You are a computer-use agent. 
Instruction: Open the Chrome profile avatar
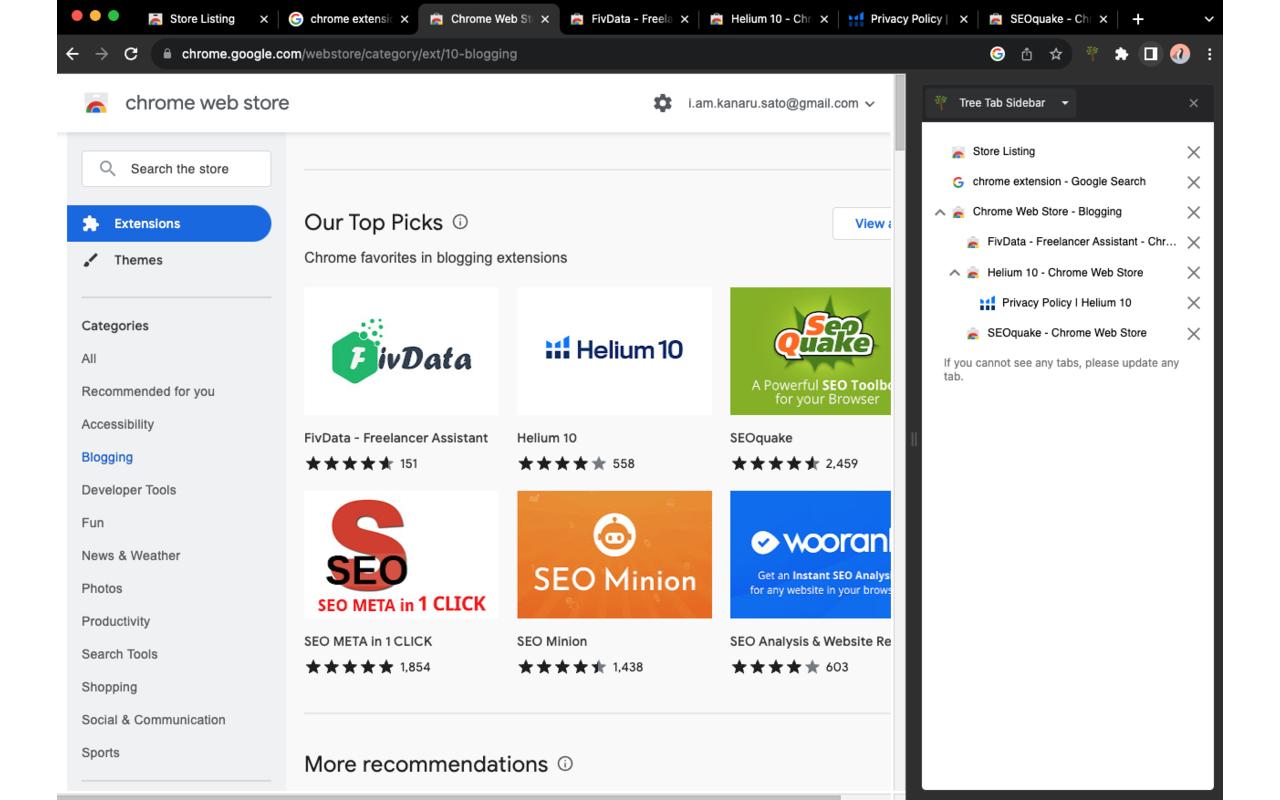[1180, 54]
